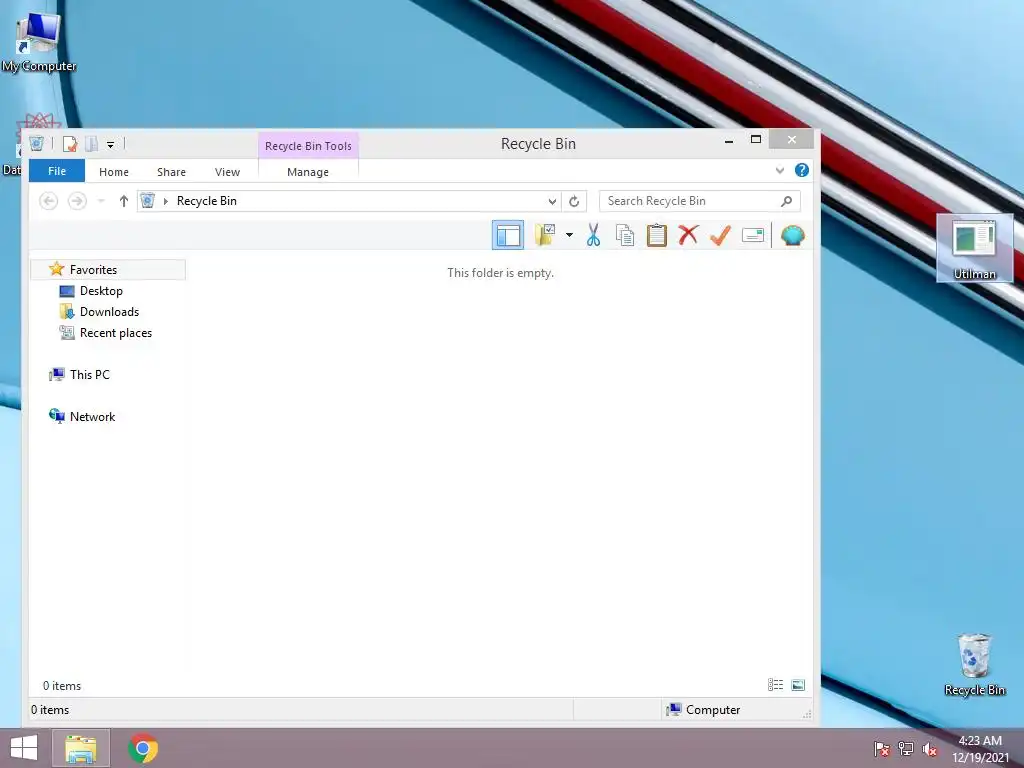
Task: Minimize the Recycle Bin window
Action: point(729,140)
